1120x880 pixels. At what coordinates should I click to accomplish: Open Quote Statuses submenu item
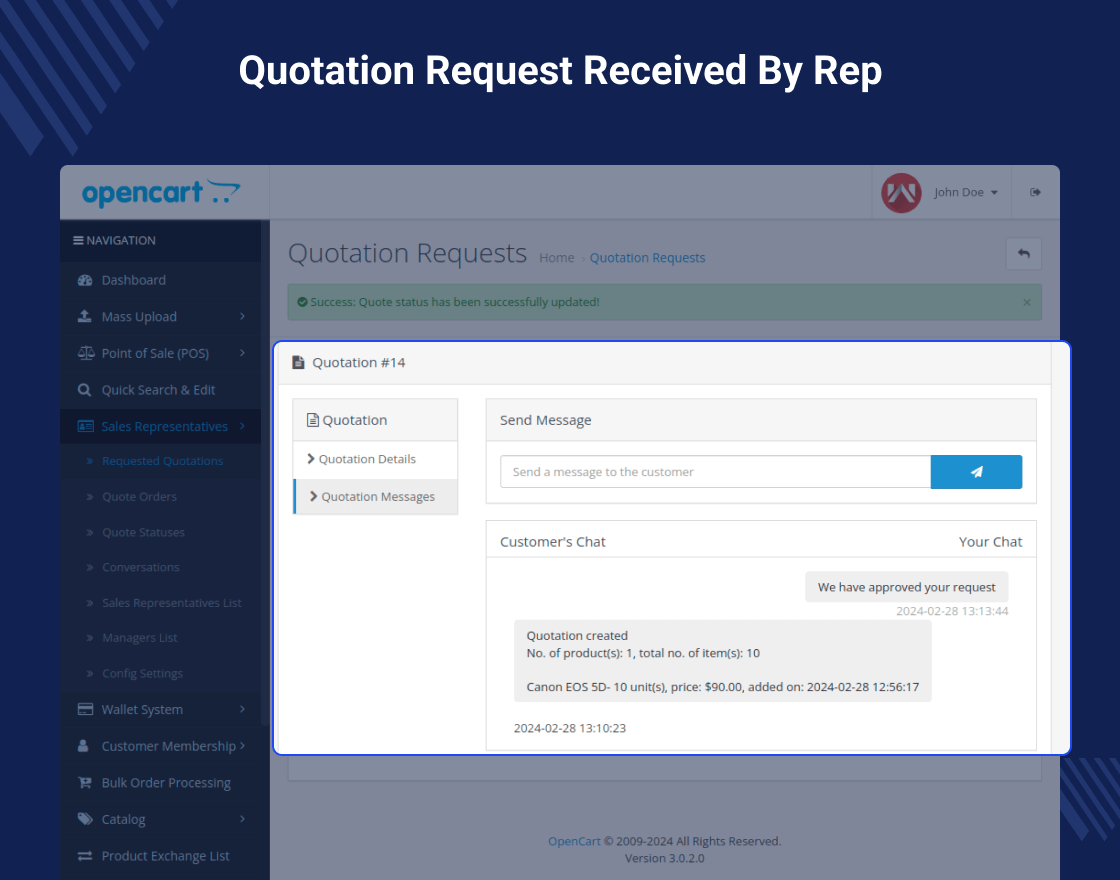(x=144, y=532)
